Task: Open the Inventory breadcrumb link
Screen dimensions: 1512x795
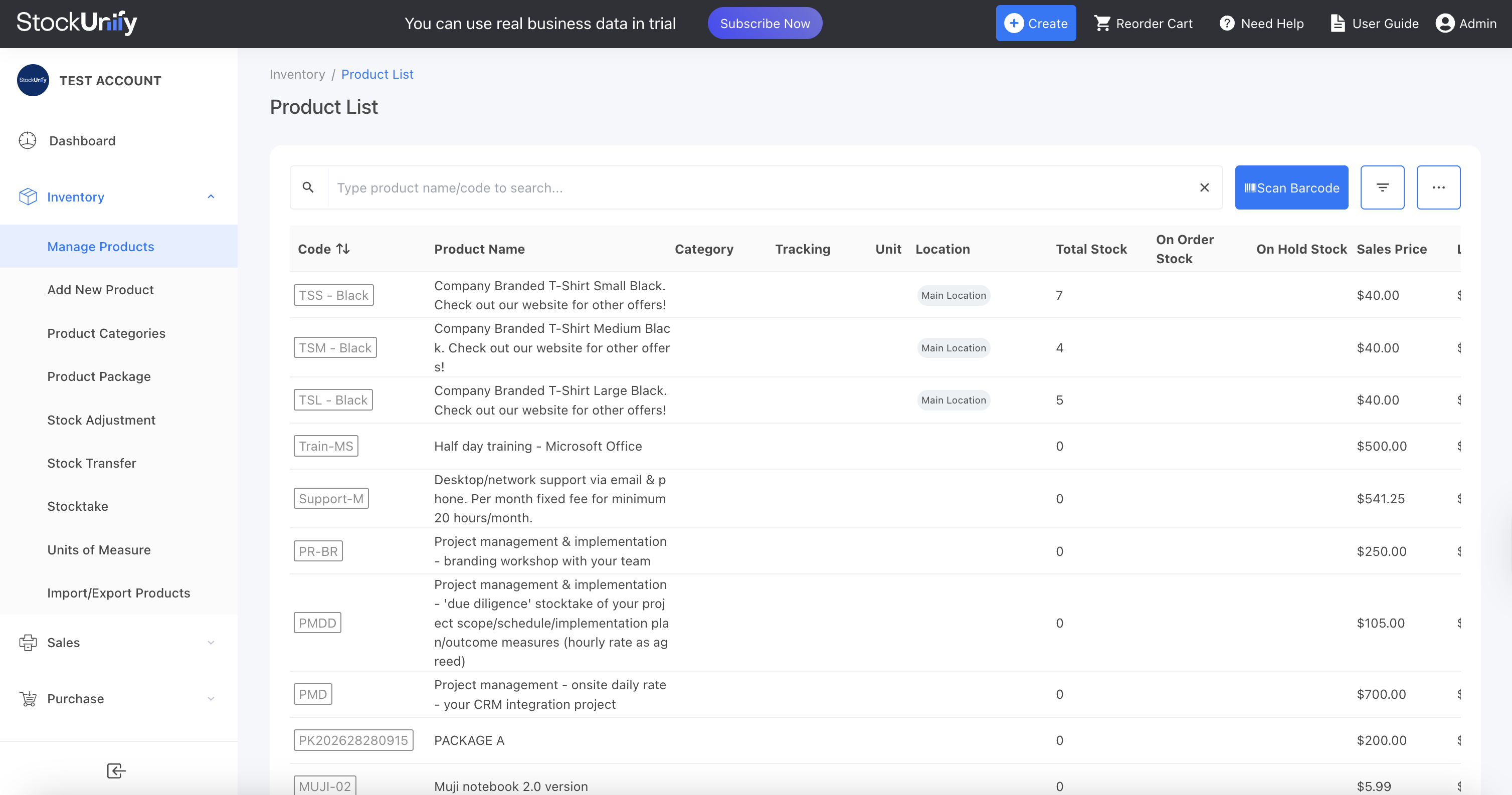Action: (297, 74)
